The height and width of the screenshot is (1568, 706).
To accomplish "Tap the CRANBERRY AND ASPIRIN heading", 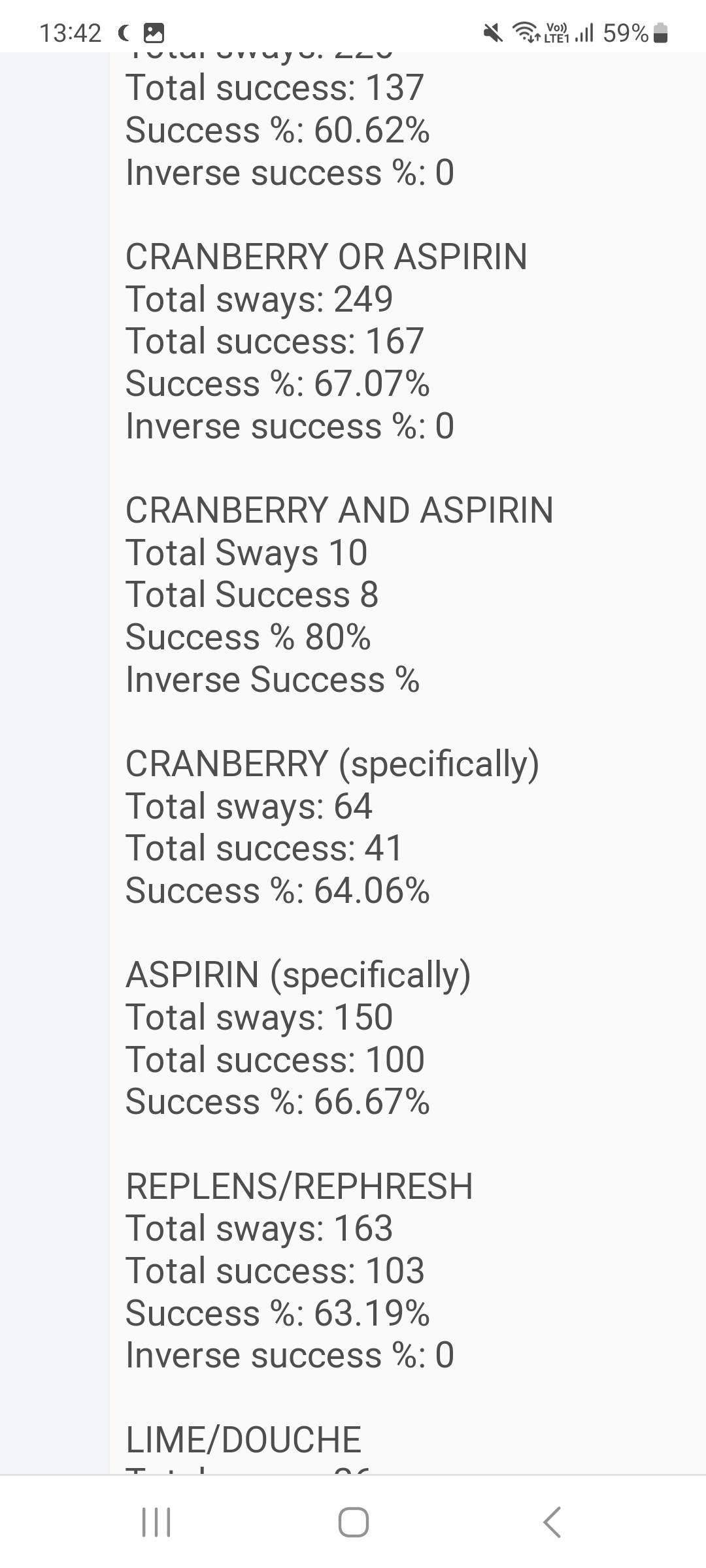I will click(x=339, y=510).
